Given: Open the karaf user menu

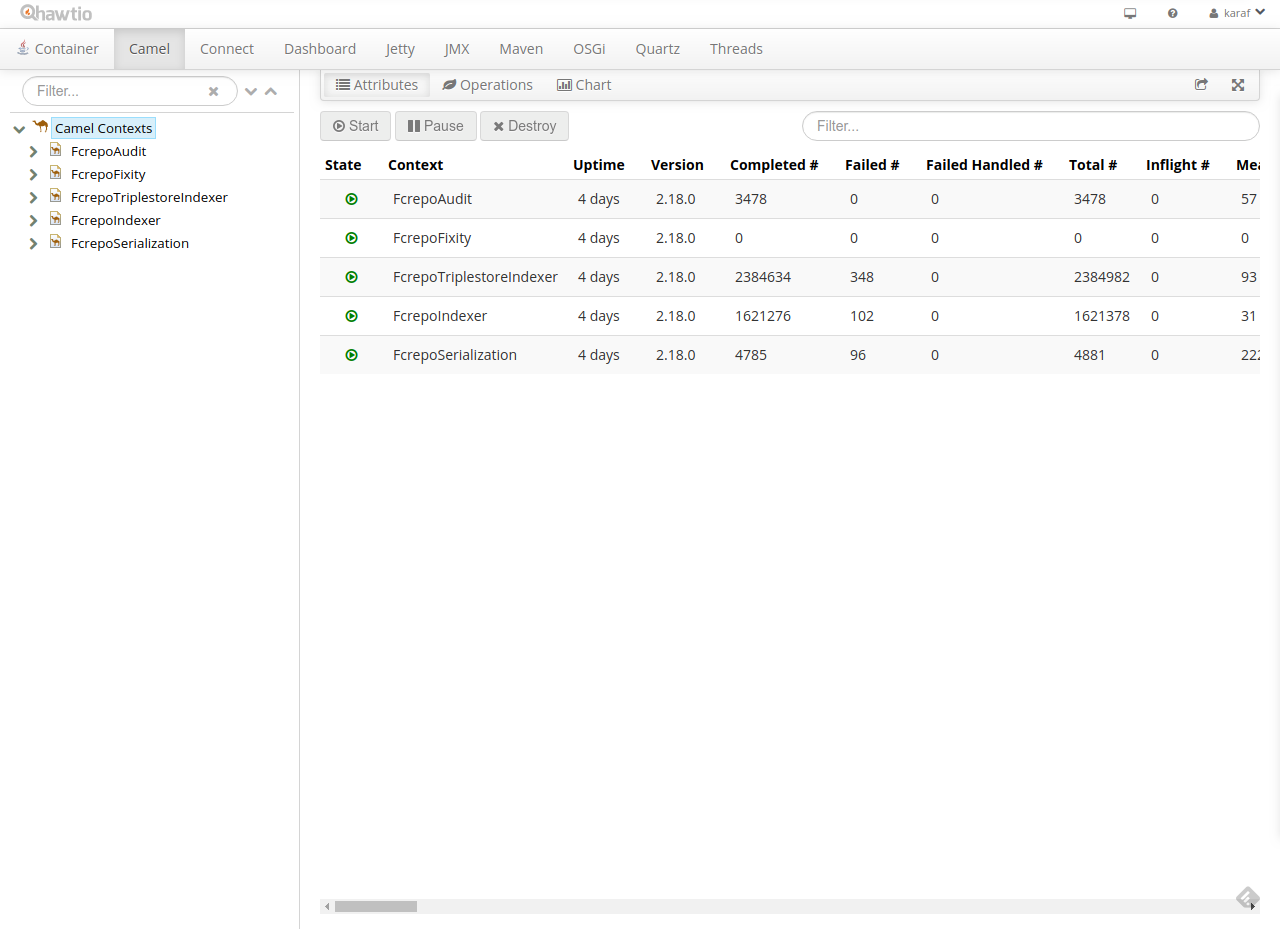Looking at the screenshot, I should [x=1237, y=14].
